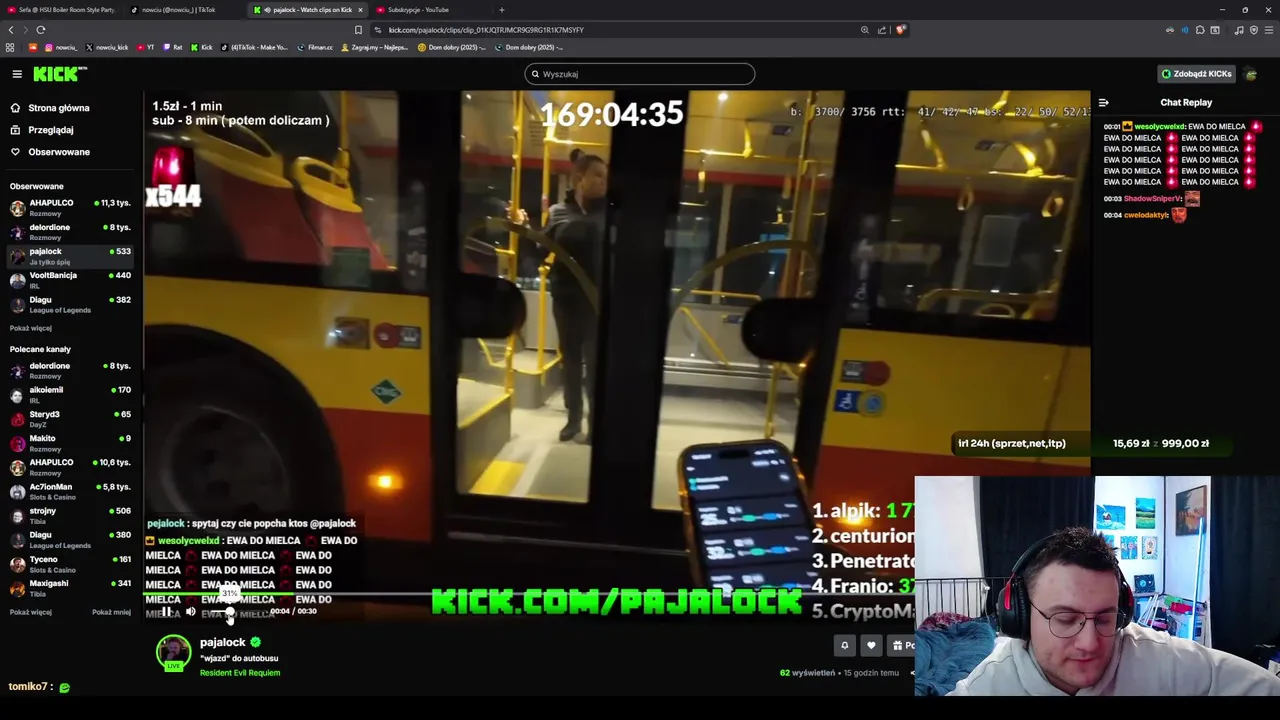Collapse the Chat Replay panel
The width and height of the screenshot is (1280, 720).
pos(1104,102)
